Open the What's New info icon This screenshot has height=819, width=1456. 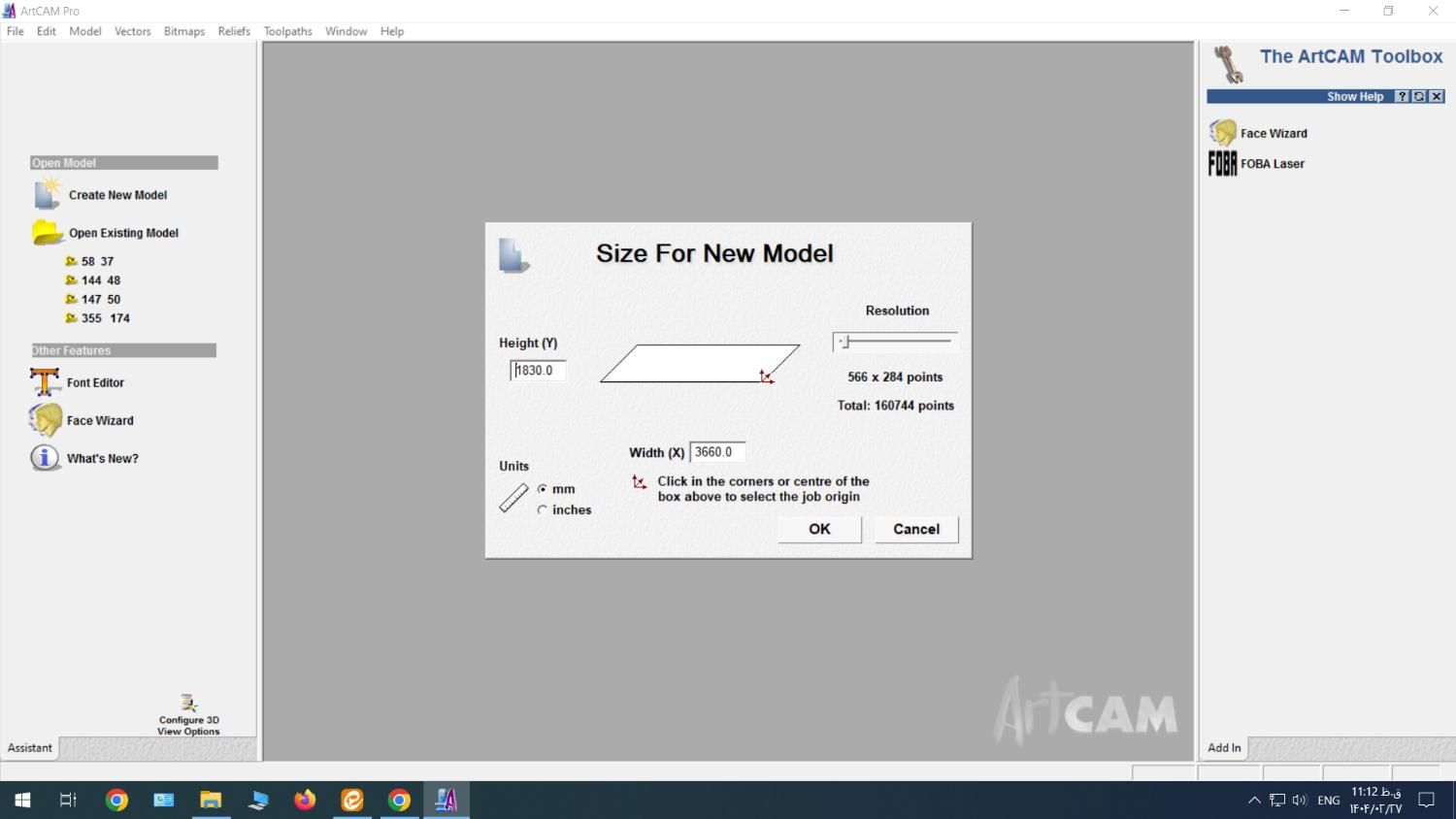(x=45, y=458)
